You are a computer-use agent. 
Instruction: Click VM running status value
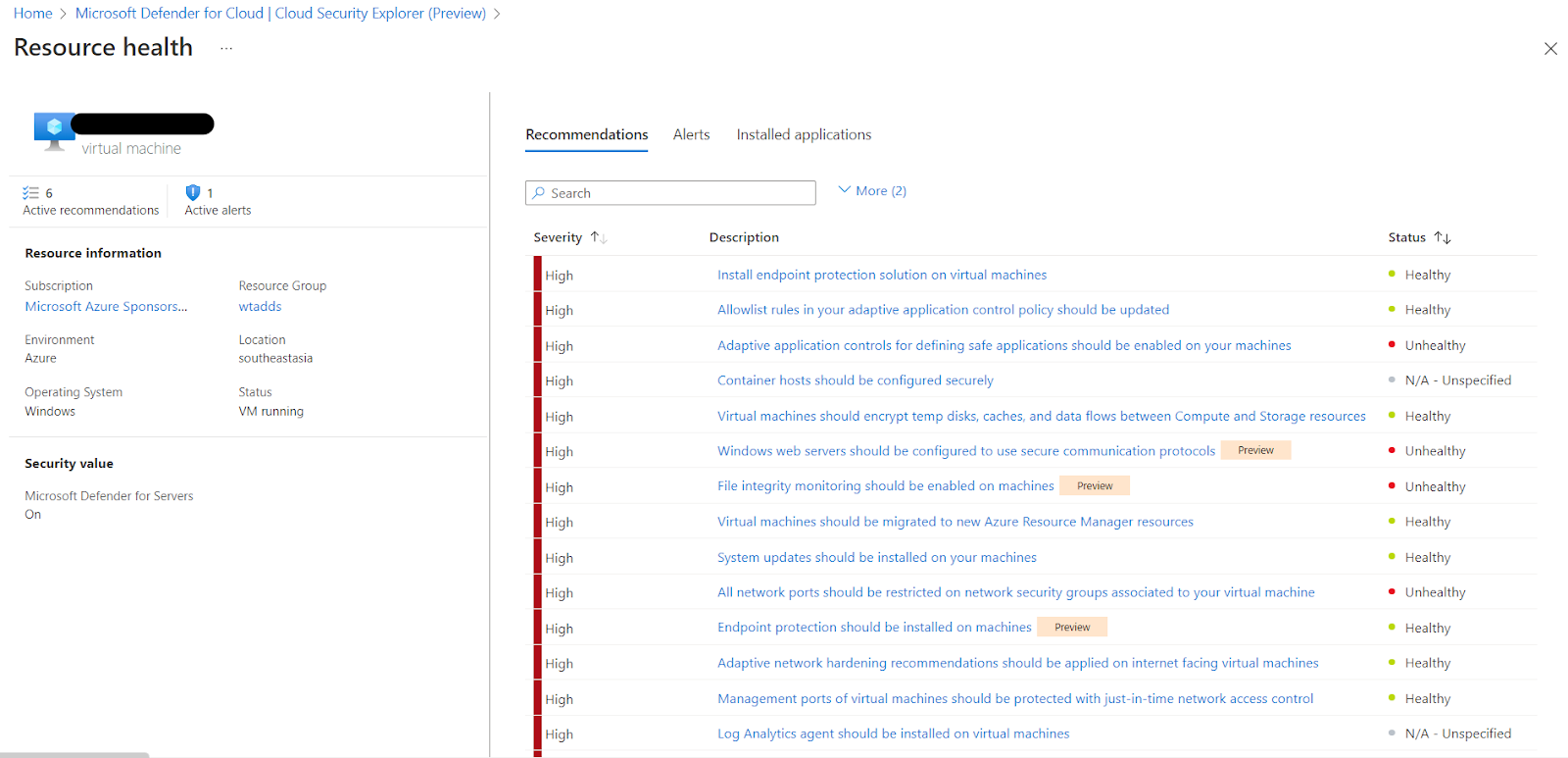coord(271,411)
